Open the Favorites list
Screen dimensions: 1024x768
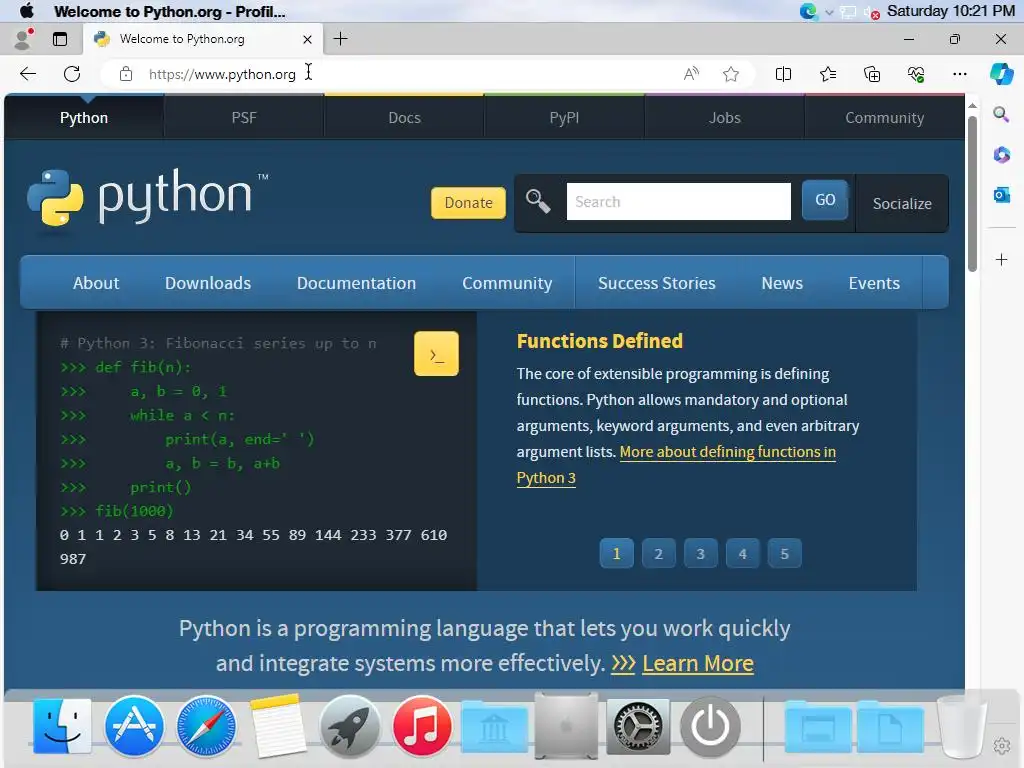827,74
